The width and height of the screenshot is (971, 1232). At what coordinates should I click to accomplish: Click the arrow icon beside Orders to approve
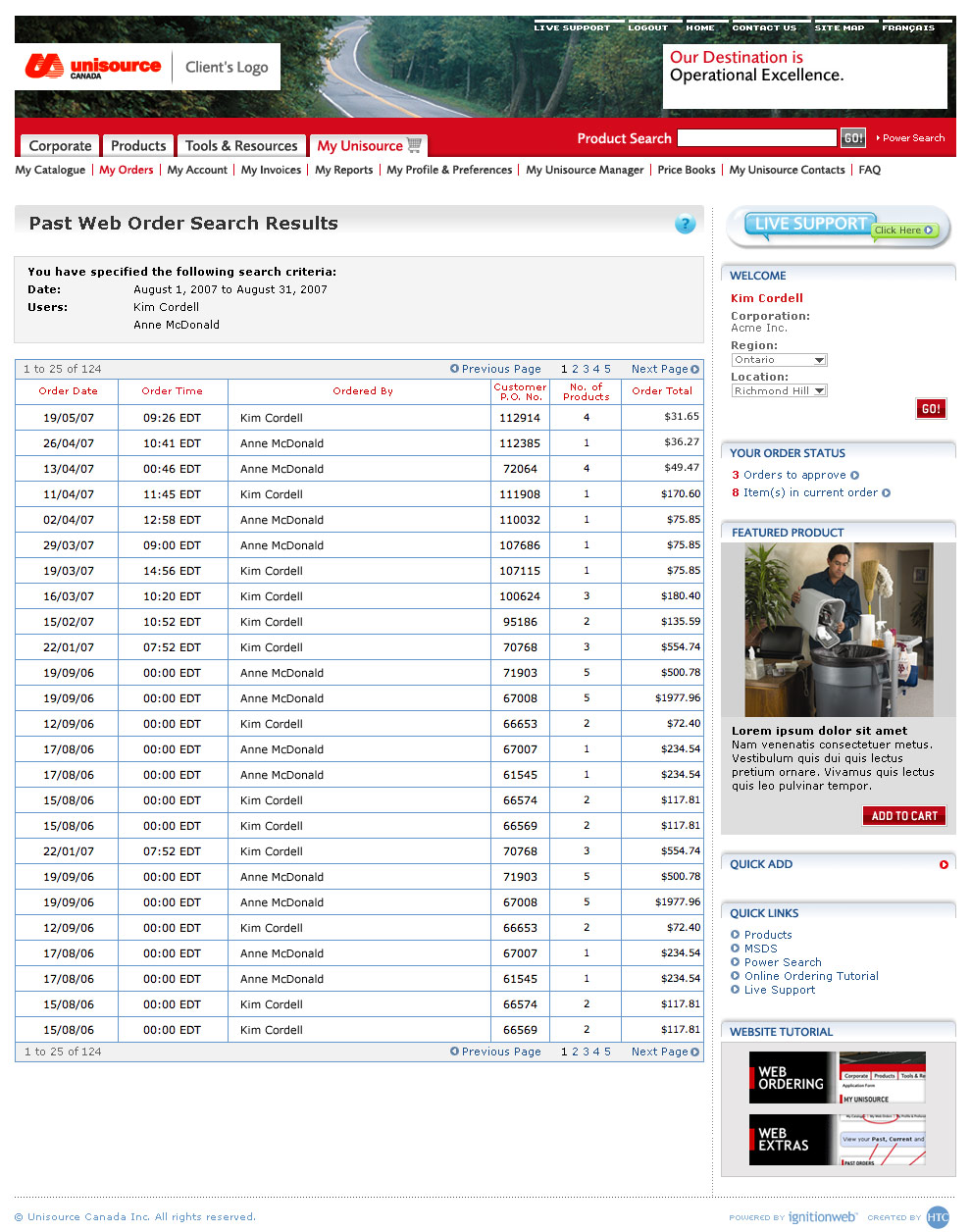[x=854, y=475]
